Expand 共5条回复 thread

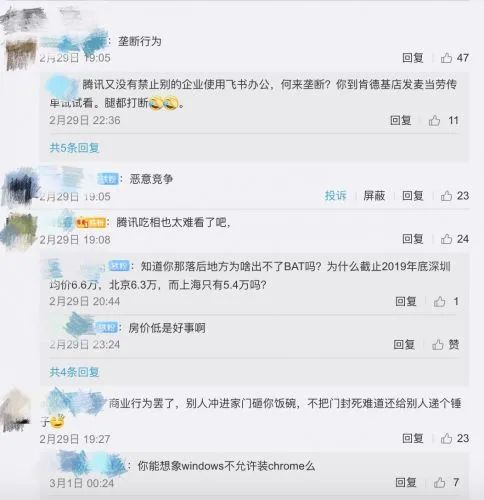coord(74,148)
